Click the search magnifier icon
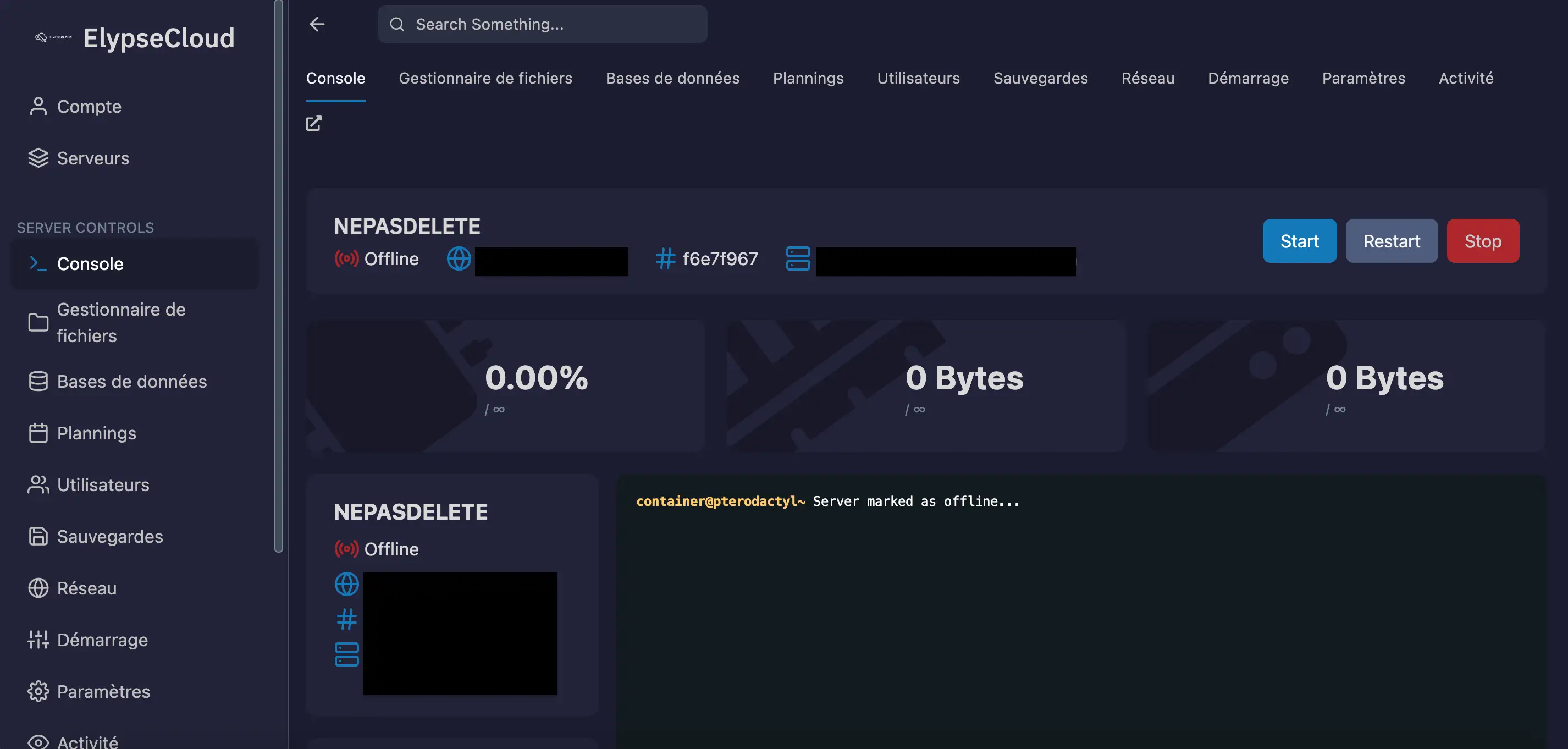1568x749 pixels. [397, 24]
